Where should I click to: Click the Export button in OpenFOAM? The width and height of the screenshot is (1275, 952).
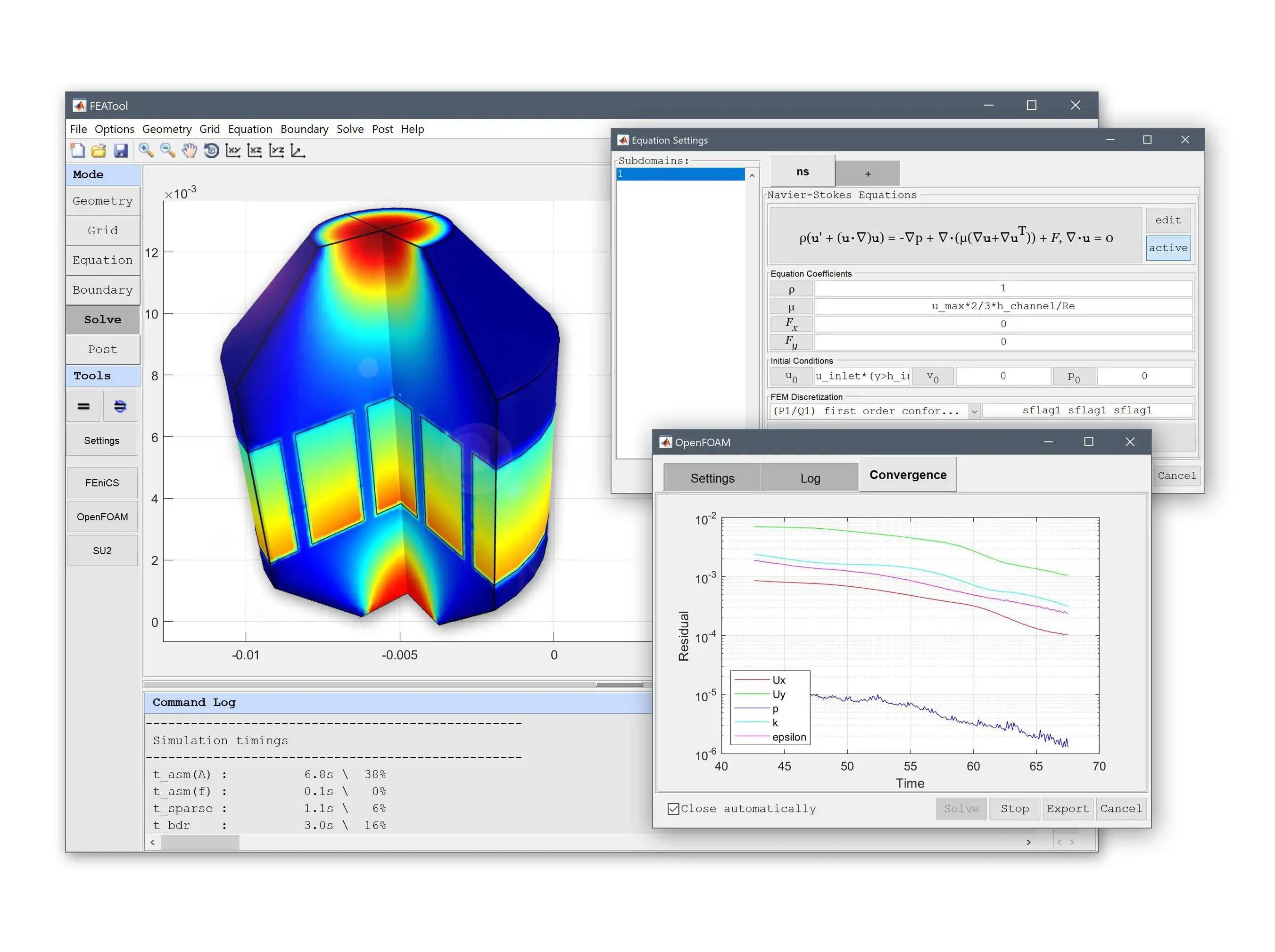1064,808
